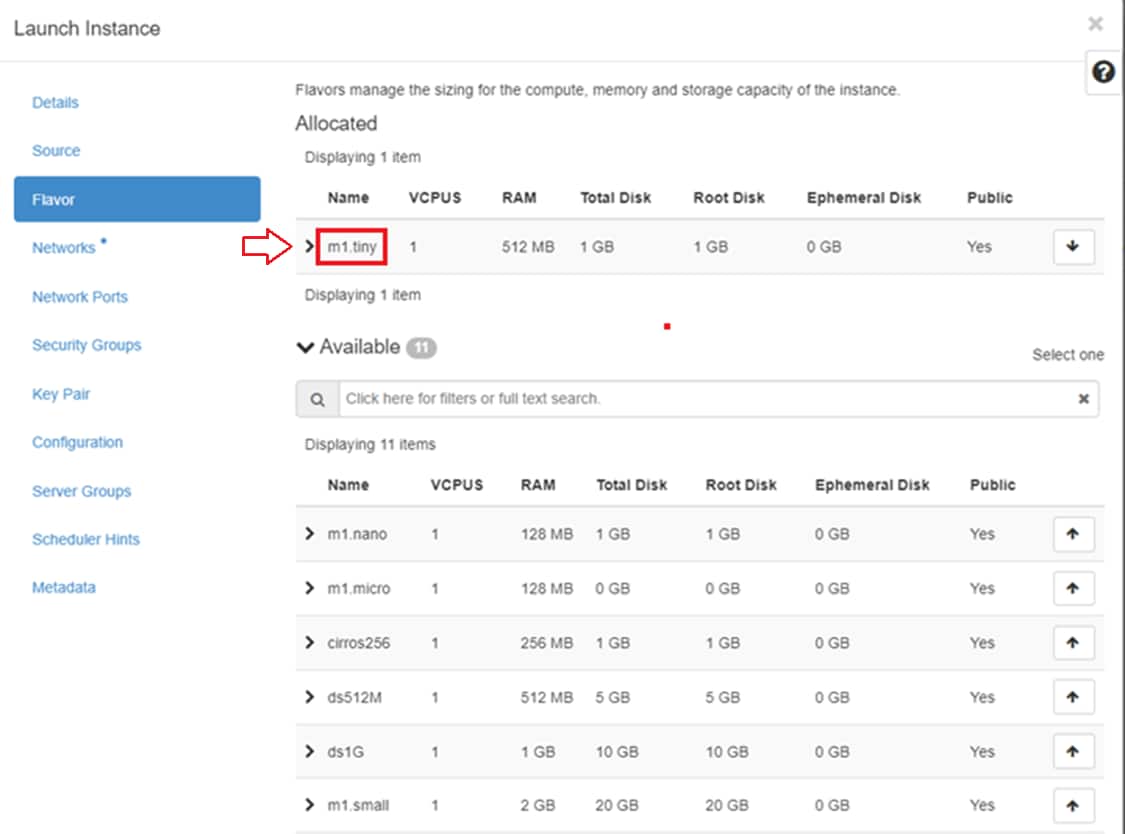This screenshot has width=1125, height=834.
Task: Expand the m1.nano row details
Action: tap(309, 533)
